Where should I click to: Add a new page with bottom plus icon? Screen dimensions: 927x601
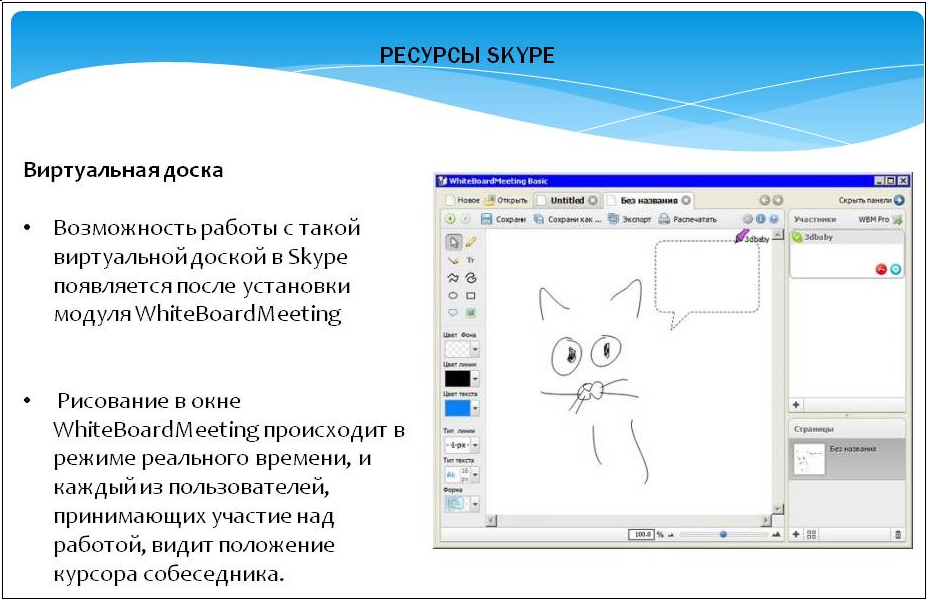[796, 534]
